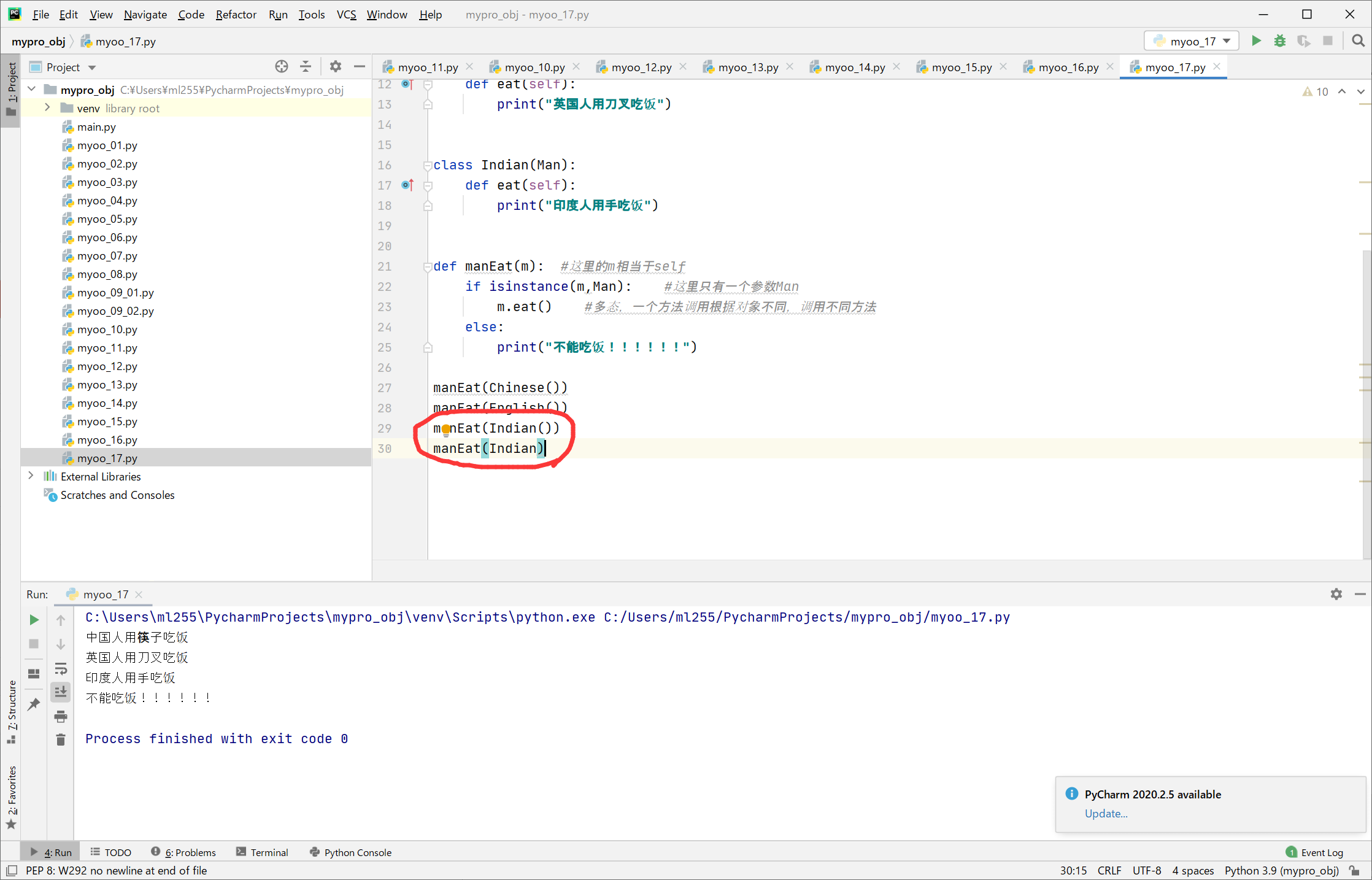Click the override marker on line 17

click(407, 185)
